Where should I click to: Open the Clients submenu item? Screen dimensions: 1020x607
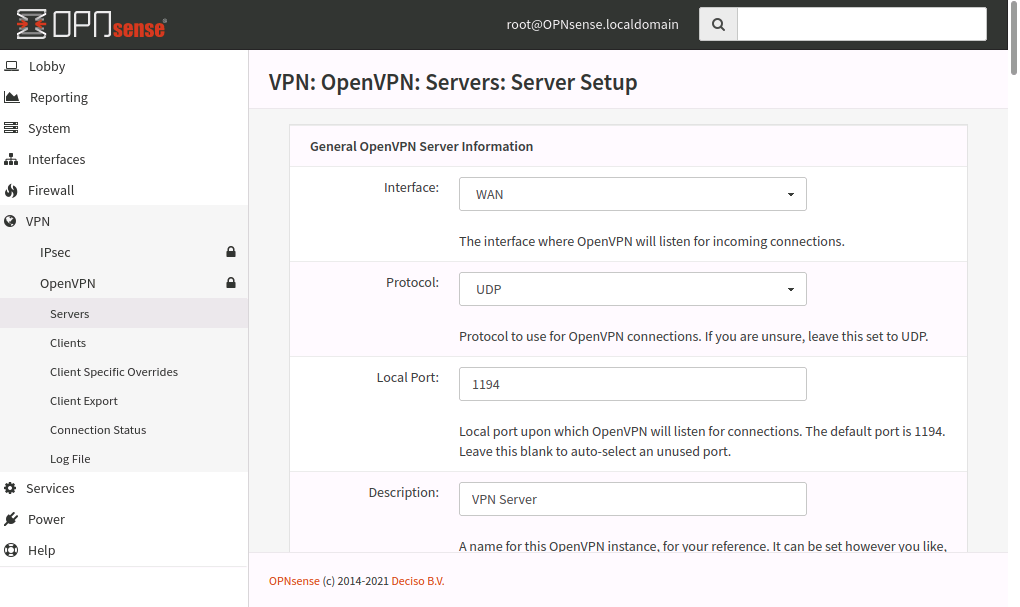[x=68, y=343]
